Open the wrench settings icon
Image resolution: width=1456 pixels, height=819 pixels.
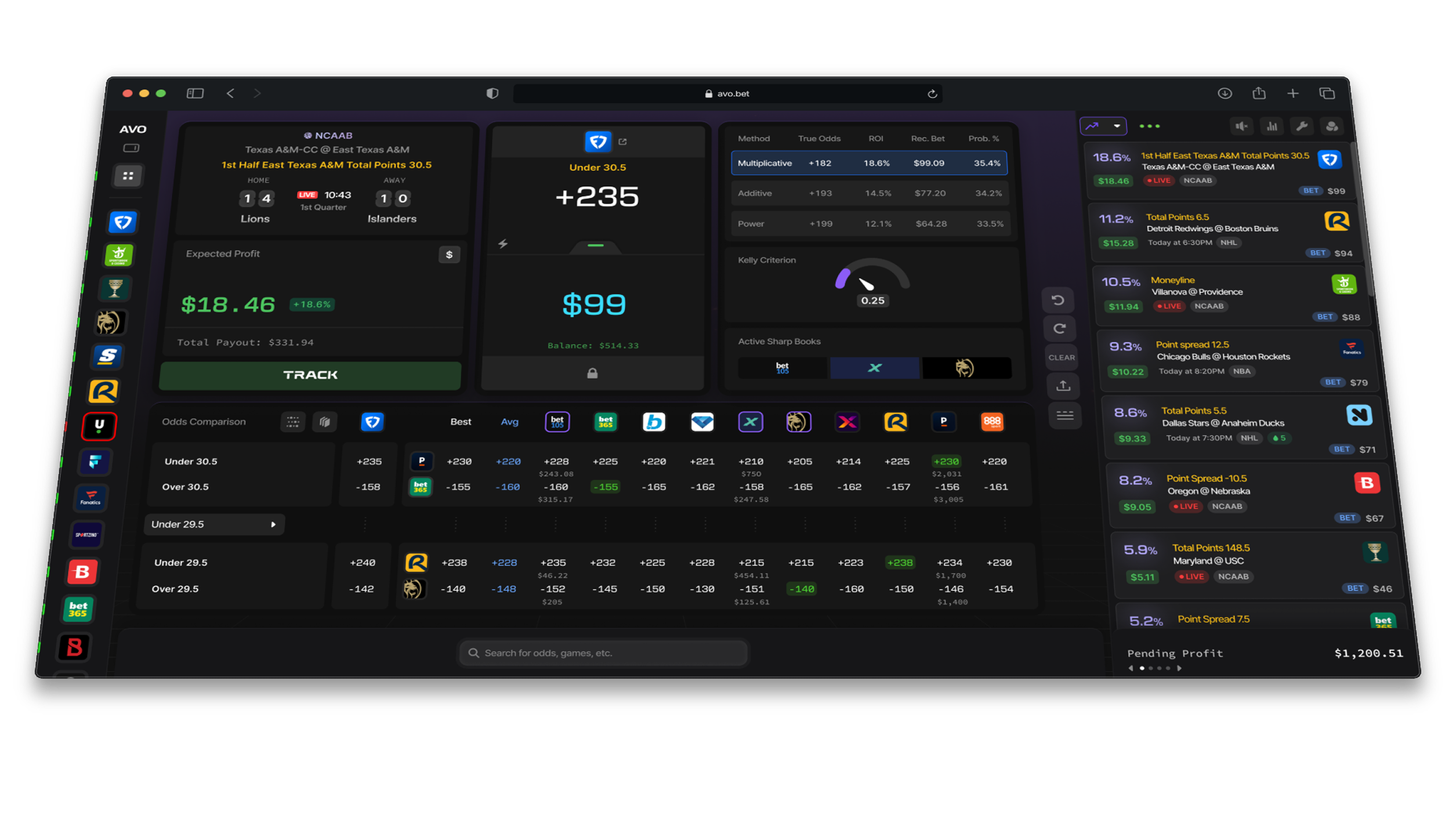point(1302,126)
